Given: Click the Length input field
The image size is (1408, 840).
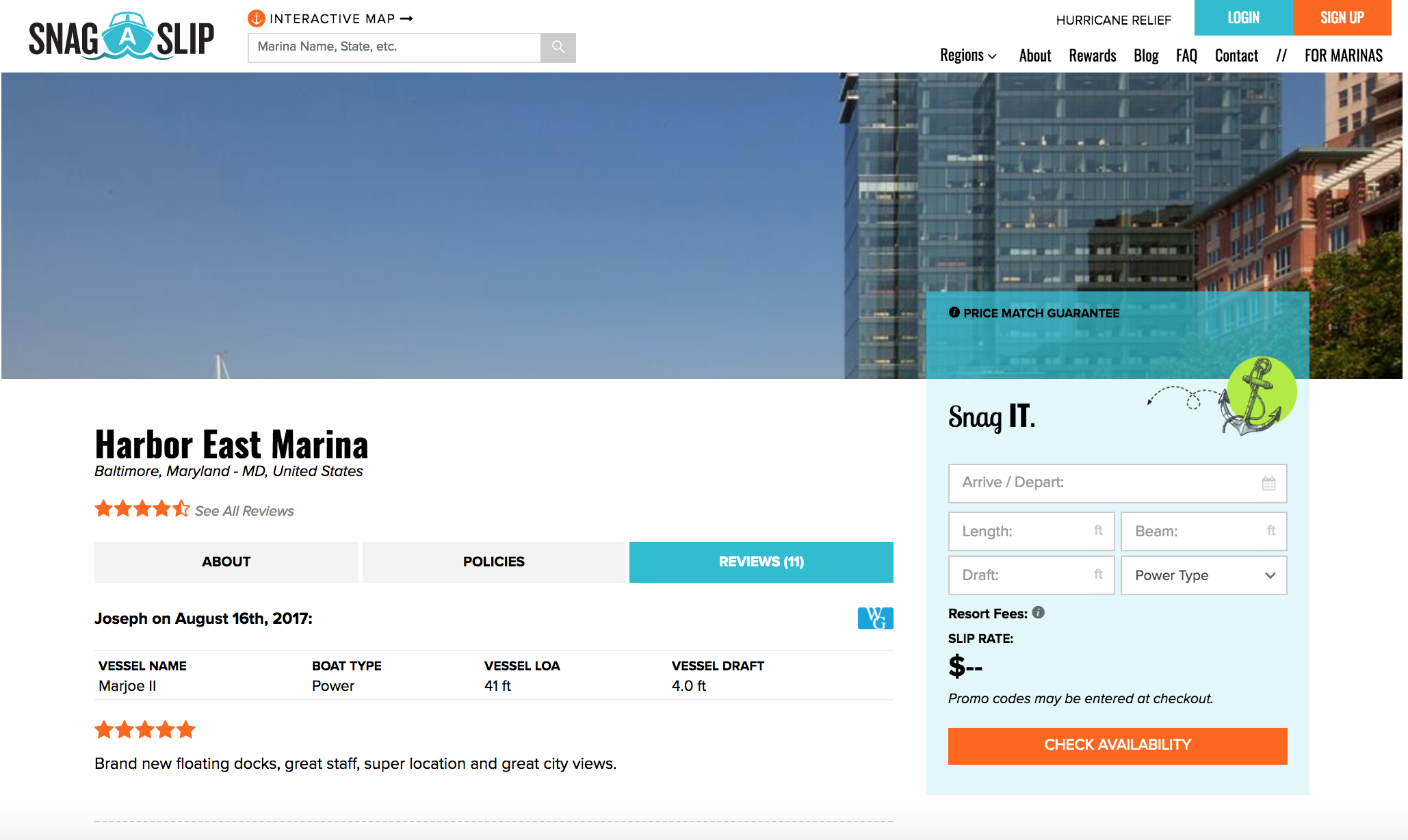Looking at the screenshot, I should coord(1032,531).
